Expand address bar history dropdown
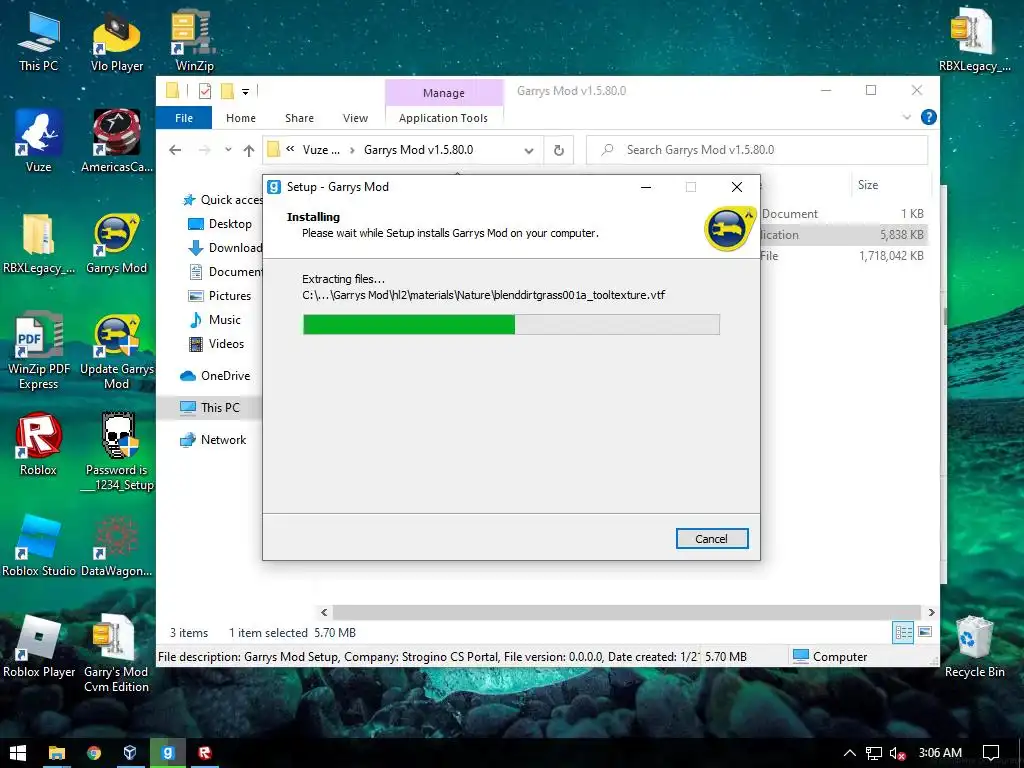This screenshot has width=1024, height=768. point(529,151)
